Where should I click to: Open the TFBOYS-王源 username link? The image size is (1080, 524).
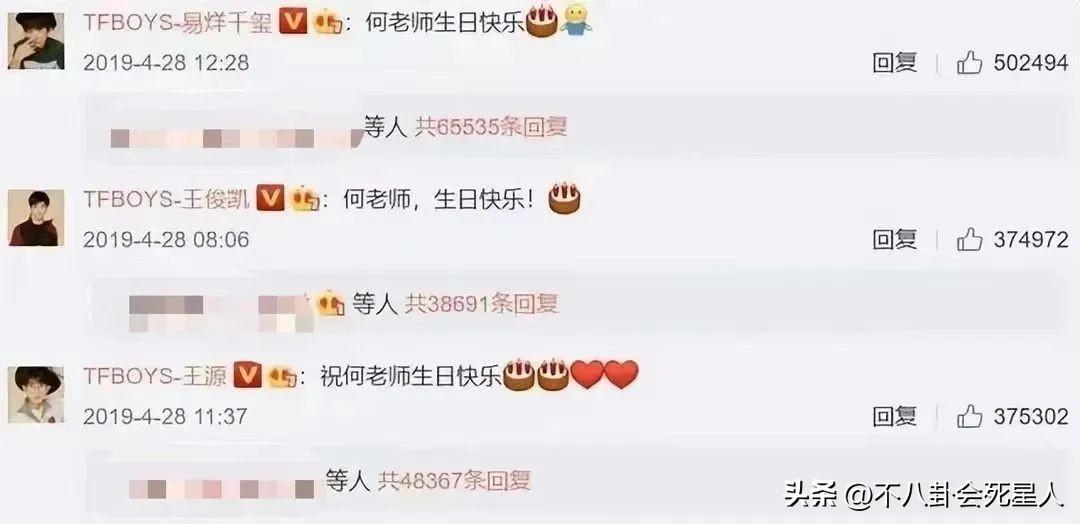pyautogui.click(x=156, y=377)
